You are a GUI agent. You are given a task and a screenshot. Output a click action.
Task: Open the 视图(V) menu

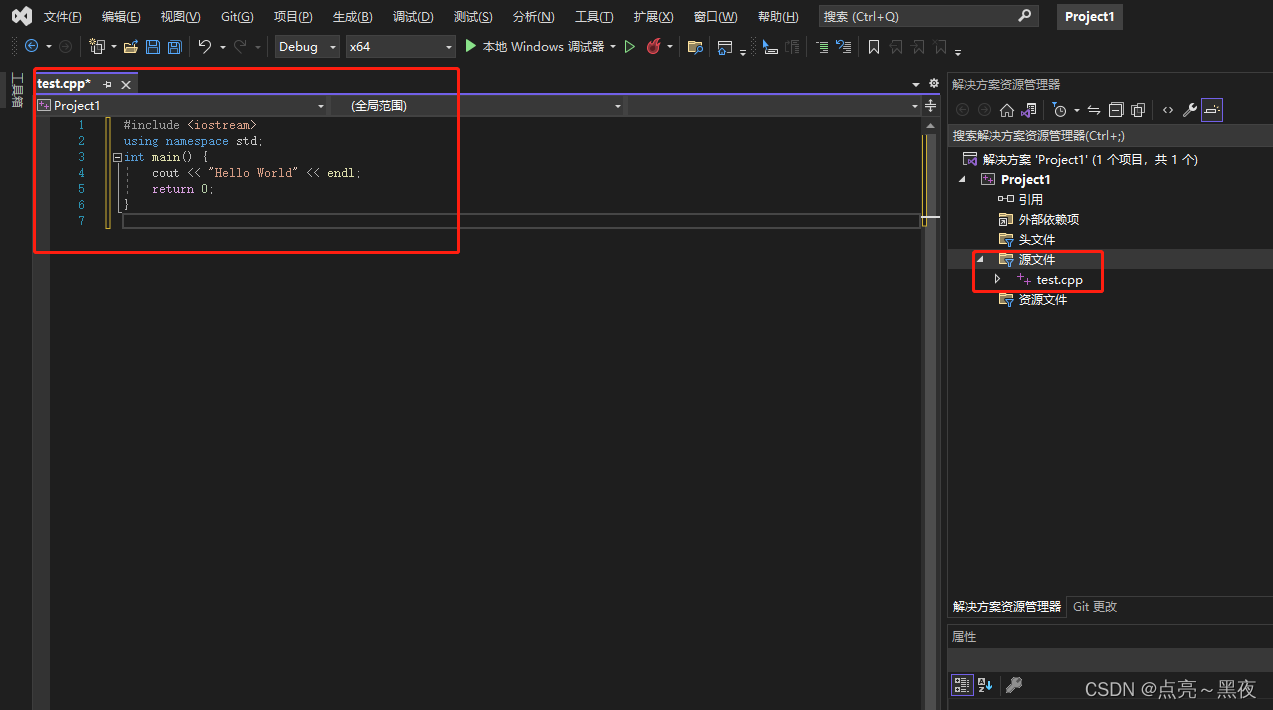[180, 17]
